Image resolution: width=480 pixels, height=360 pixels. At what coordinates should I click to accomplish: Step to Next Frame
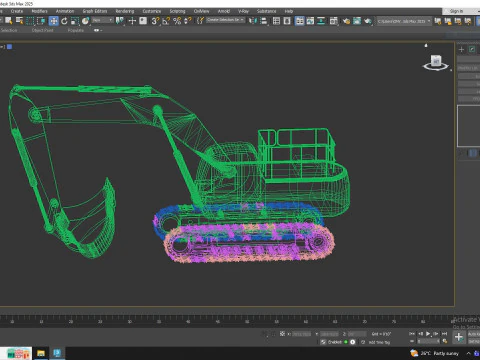point(436,333)
